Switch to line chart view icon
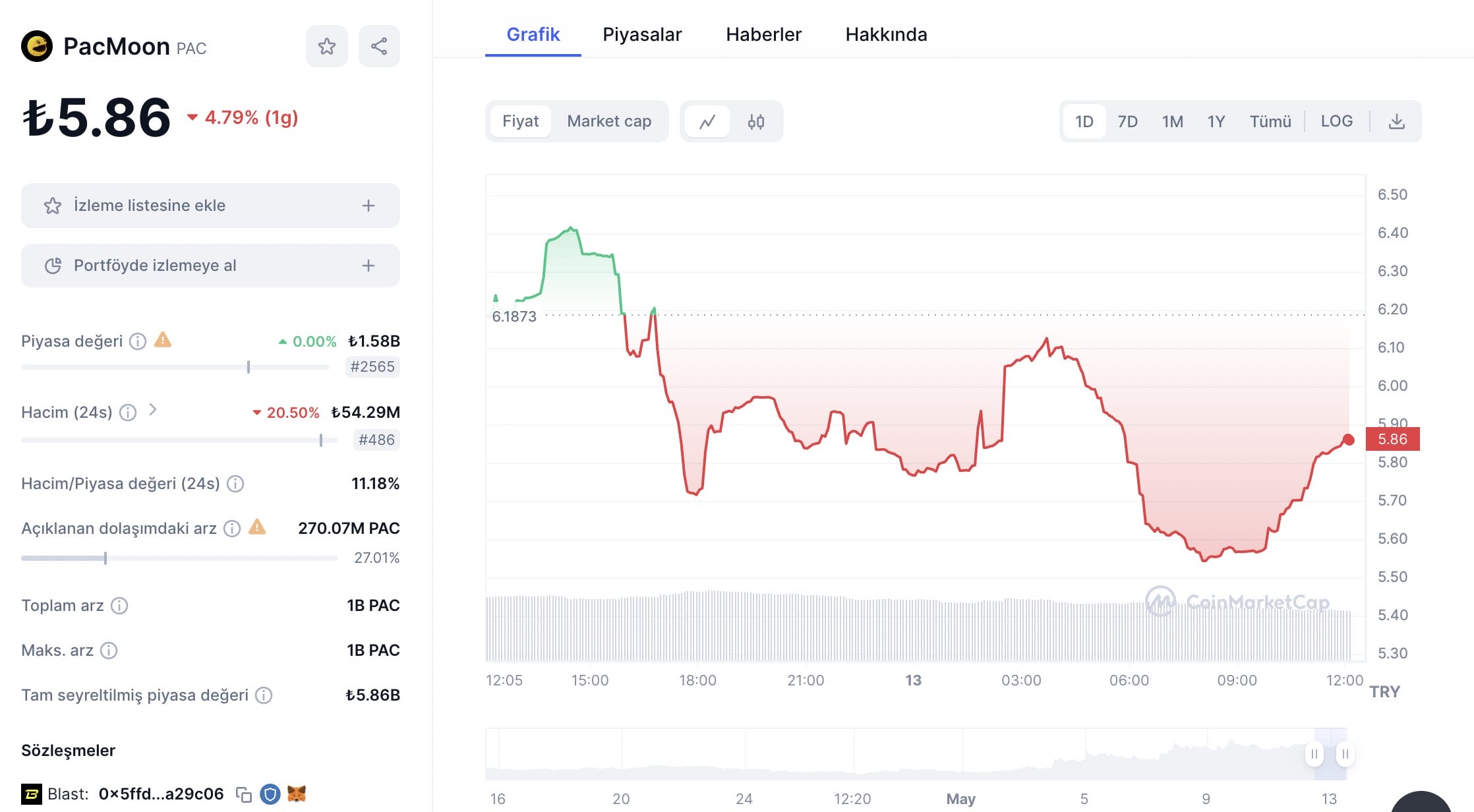The width and height of the screenshot is (1474, 812). (x=707, y=121)
